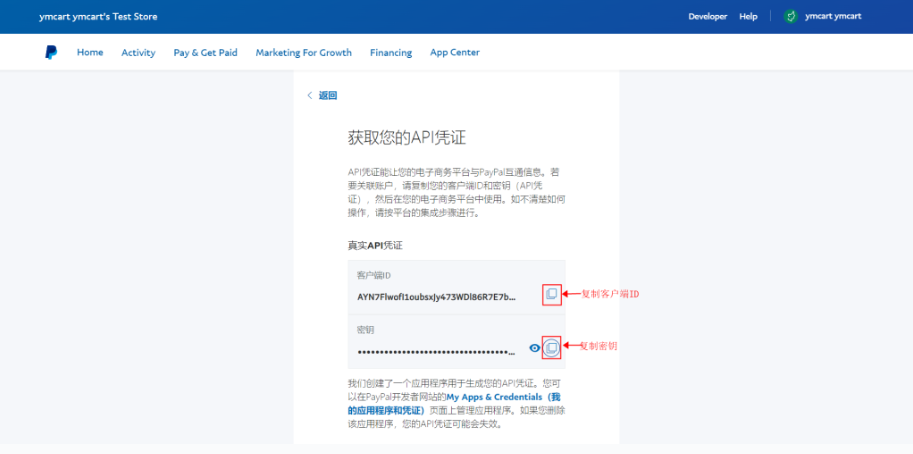Open the ymcart account avatar icon
Viewport: 913px width, 454px height.
pos(790,16)
